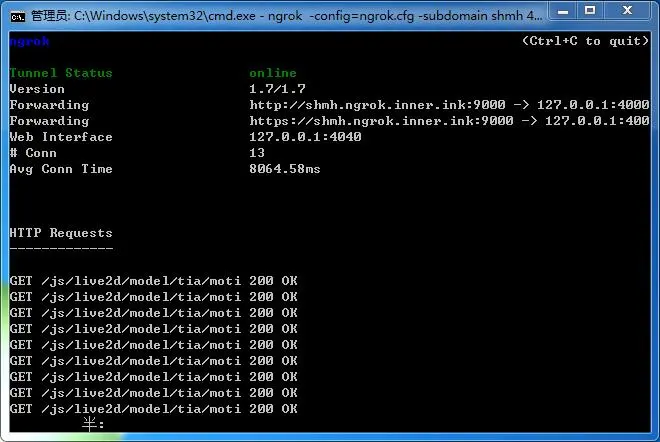The image size is (660, 442).
Task: Click the green 'online' status value
Action: click(x=273, y=73)
